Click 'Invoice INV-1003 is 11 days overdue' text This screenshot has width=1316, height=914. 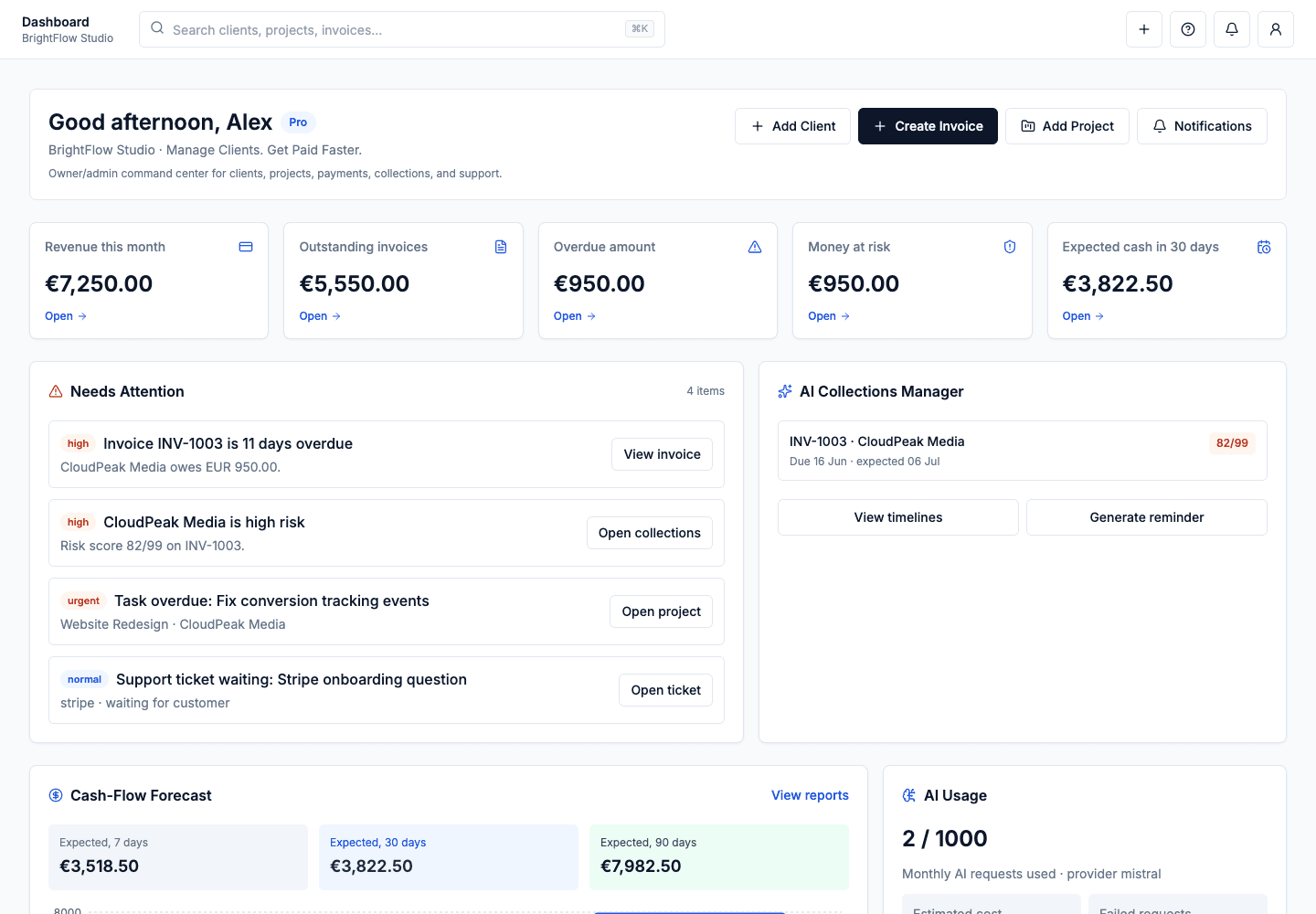pyautogui.click(x=228, y=443)
